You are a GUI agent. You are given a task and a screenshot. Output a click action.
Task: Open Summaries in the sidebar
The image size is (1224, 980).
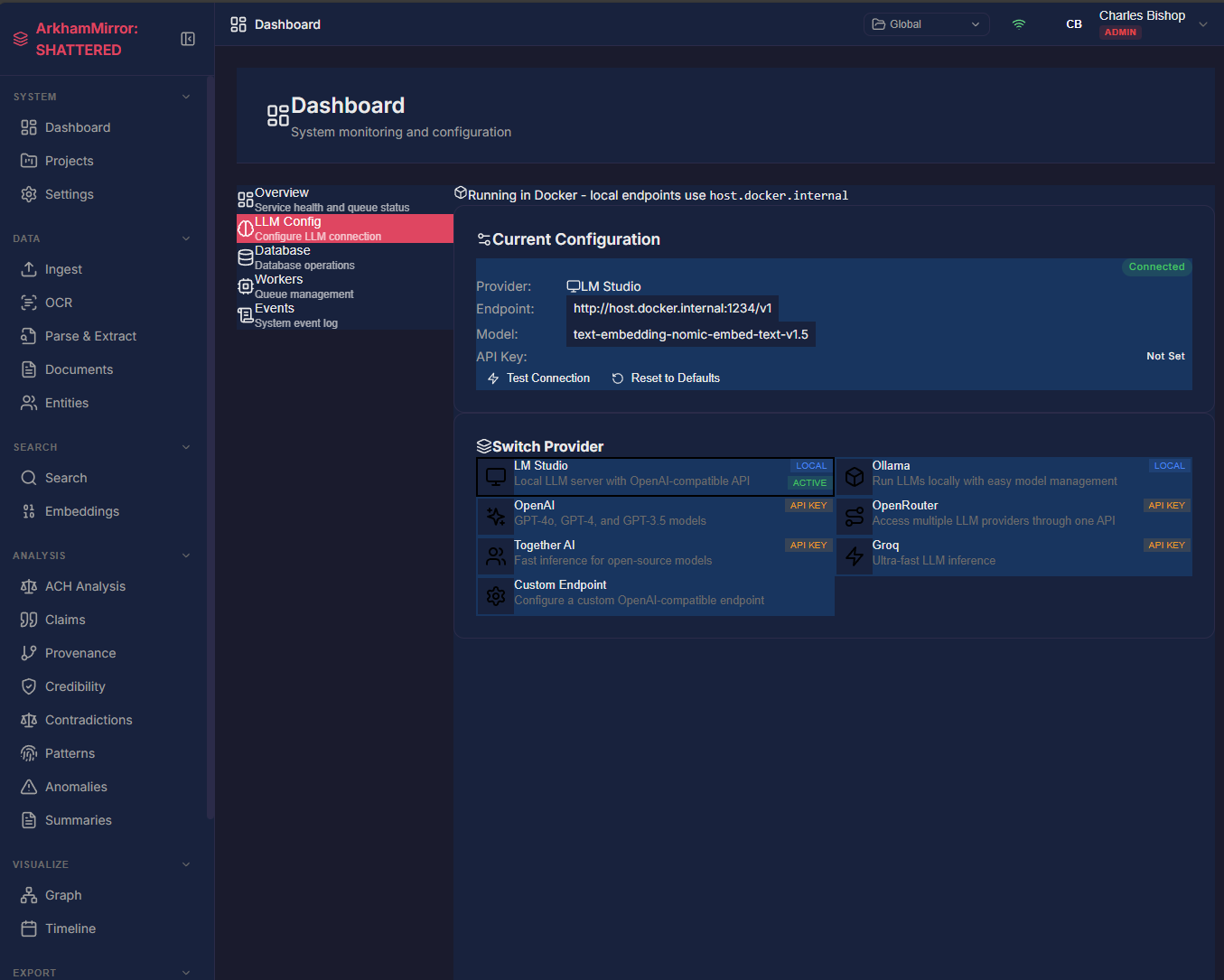click(103, 820)
